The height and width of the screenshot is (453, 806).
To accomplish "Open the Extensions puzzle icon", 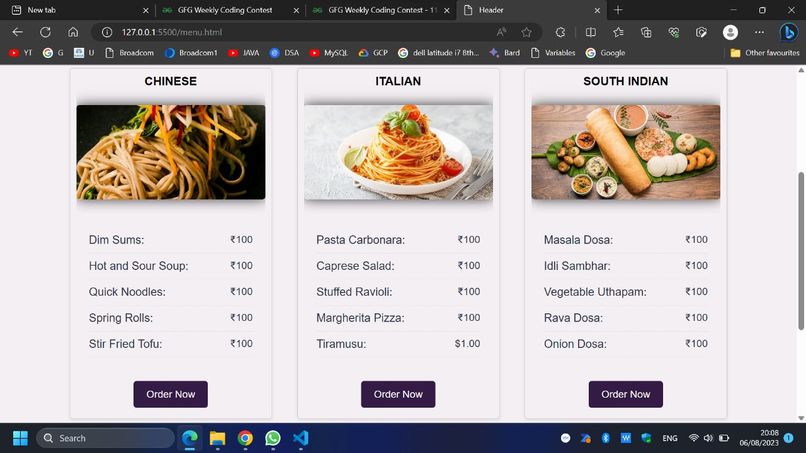I will (560, 32).
